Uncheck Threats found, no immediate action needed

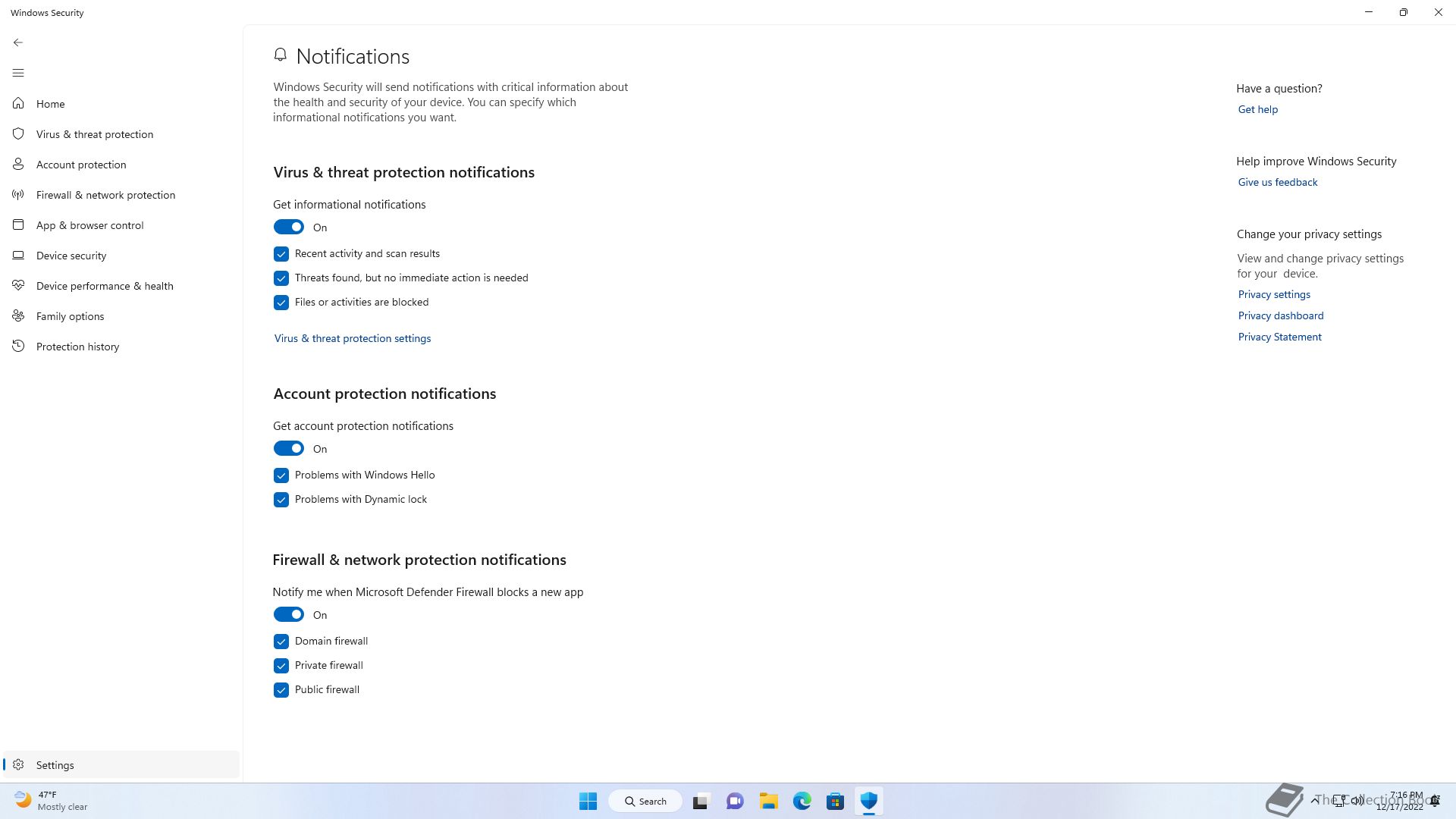pos(281,278)
